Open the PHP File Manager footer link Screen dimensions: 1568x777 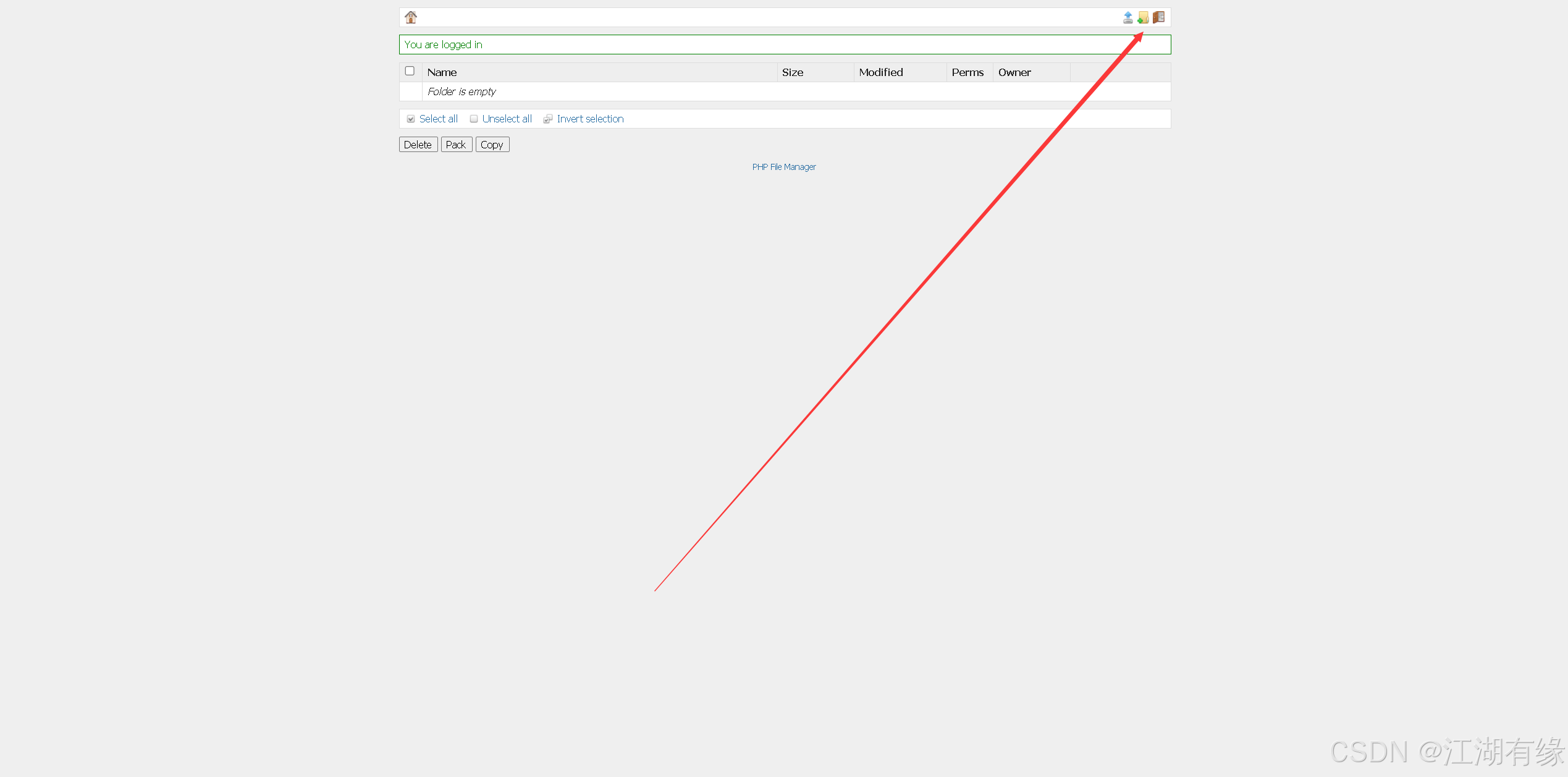(x=784, y=167)
